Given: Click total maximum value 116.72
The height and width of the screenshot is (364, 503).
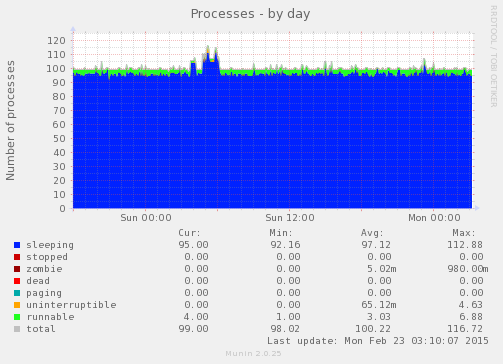Looking at the screenshot, I should click(465, 329).
